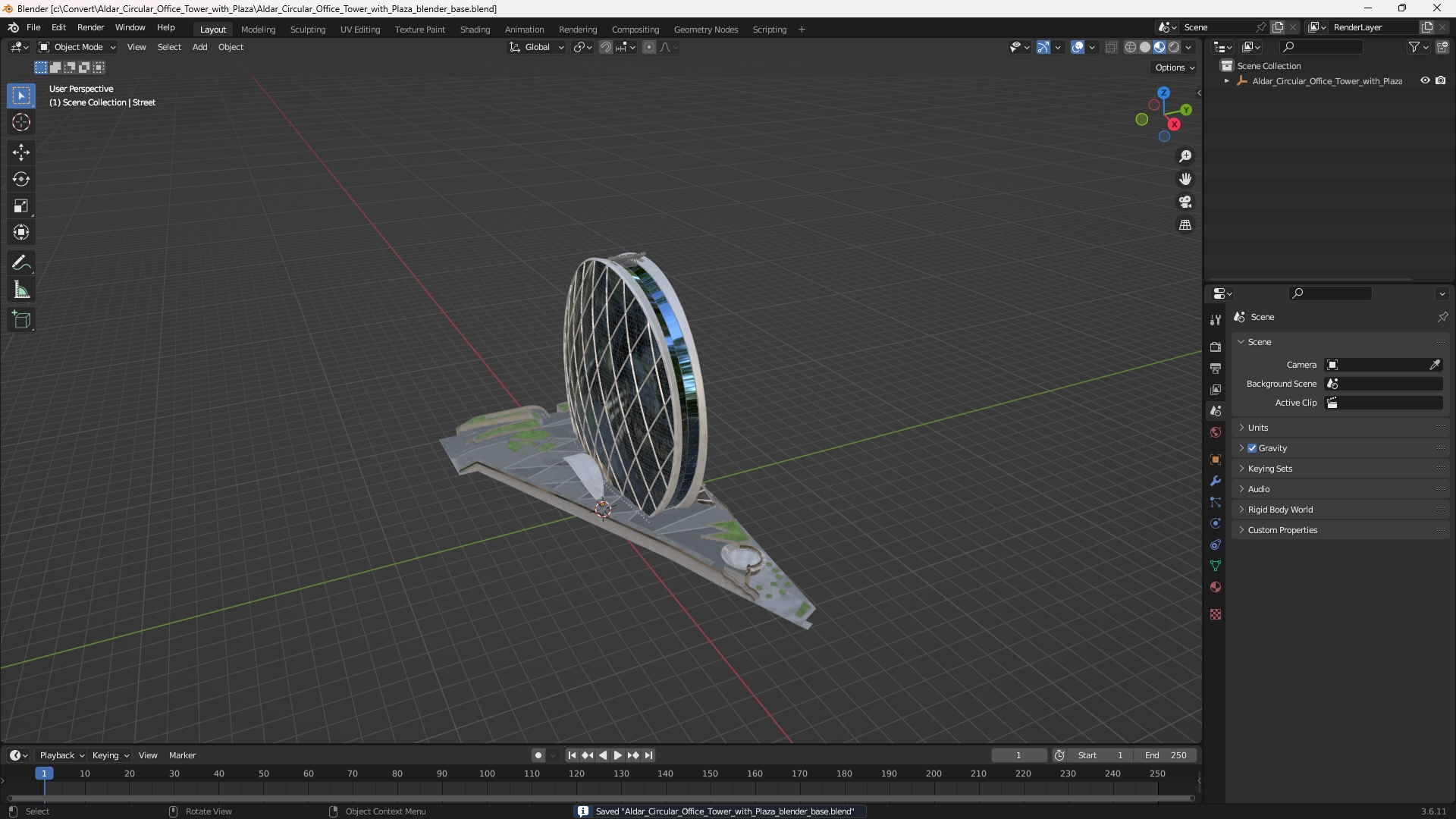Toggle snapping magnet button
Viewport: 1456px width, 819px height.
coord(606,47)
